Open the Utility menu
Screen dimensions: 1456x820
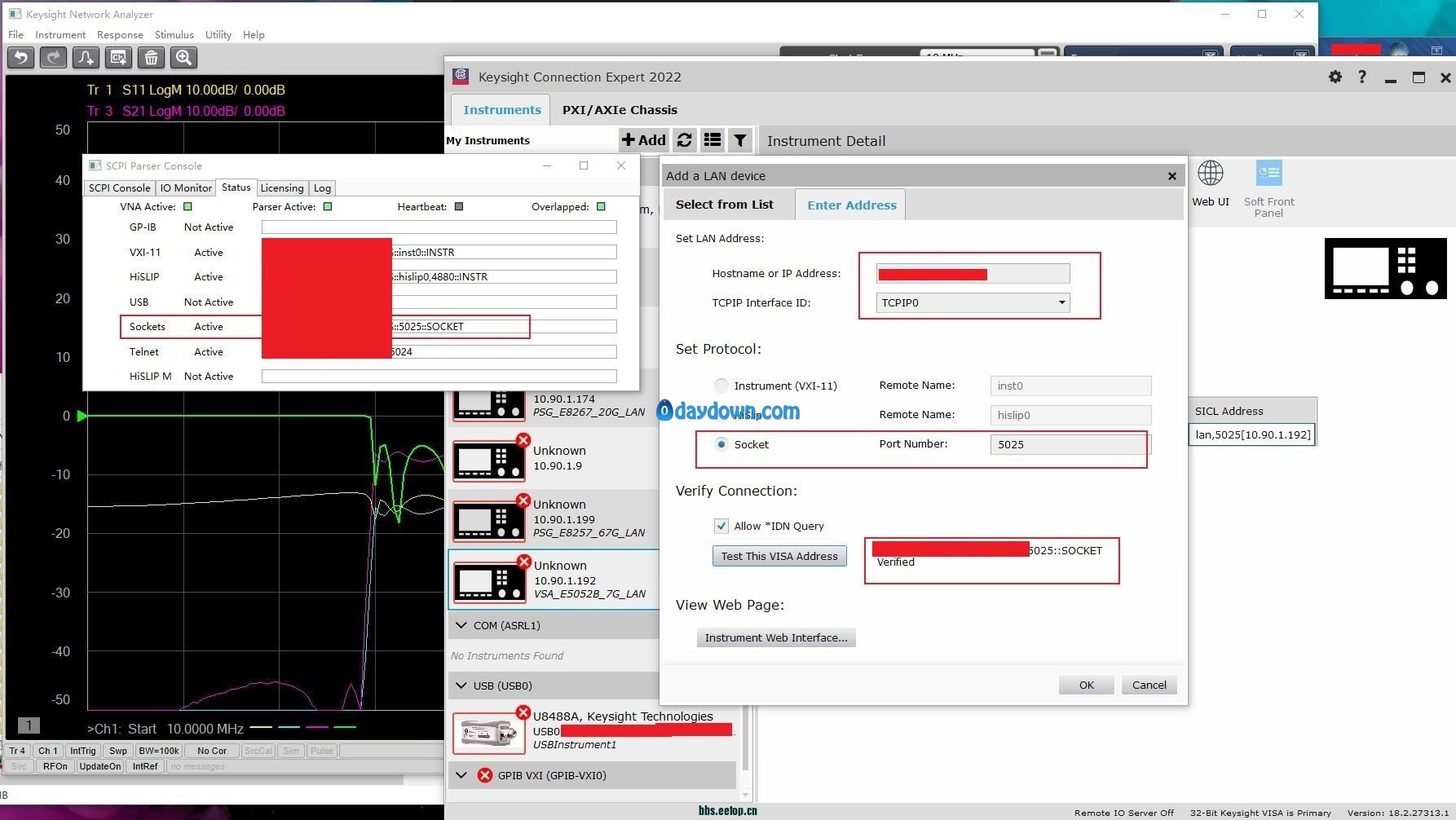tap(218, 34)
